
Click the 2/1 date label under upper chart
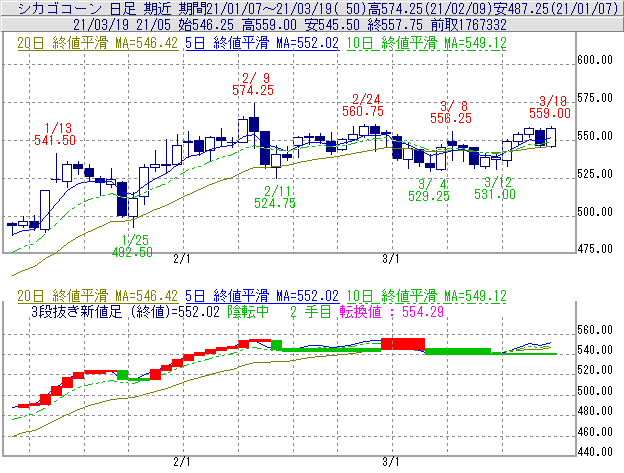click(x=182, y=259)
